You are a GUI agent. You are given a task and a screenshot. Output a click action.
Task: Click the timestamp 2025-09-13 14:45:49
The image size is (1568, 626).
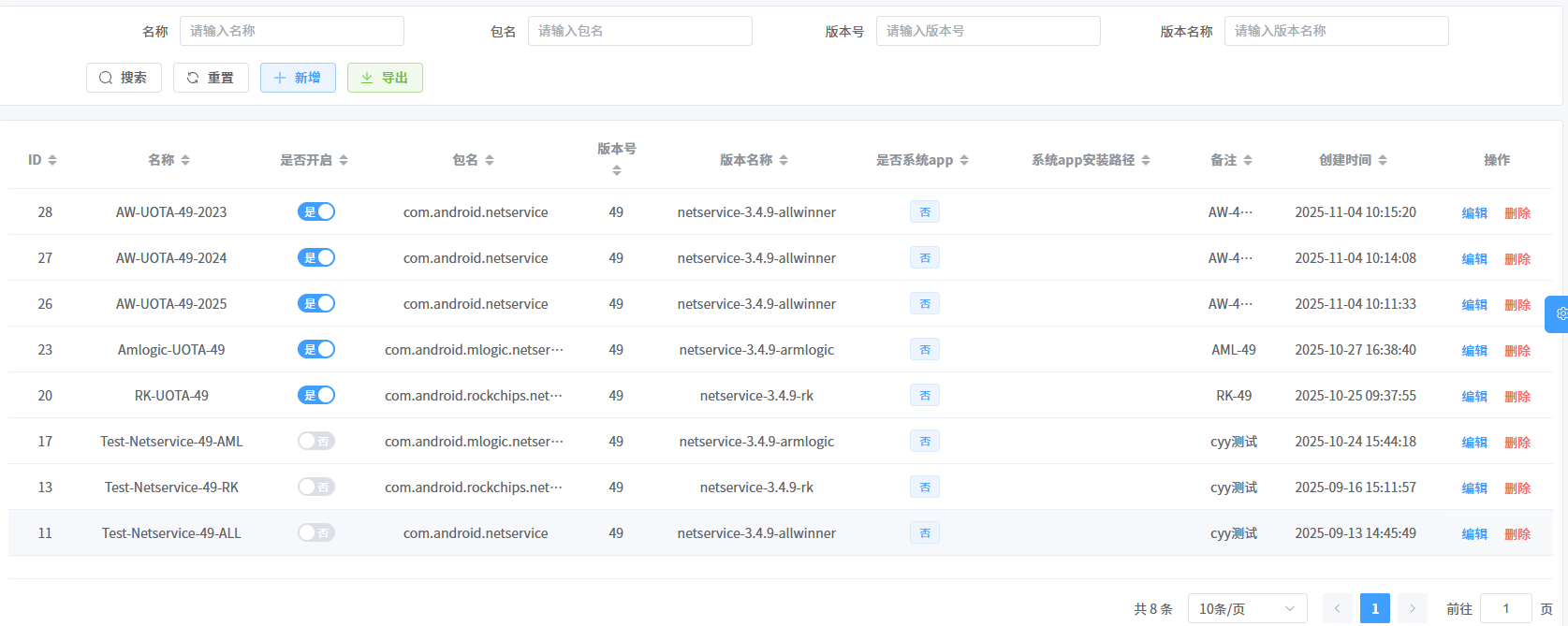(1356, 533)
